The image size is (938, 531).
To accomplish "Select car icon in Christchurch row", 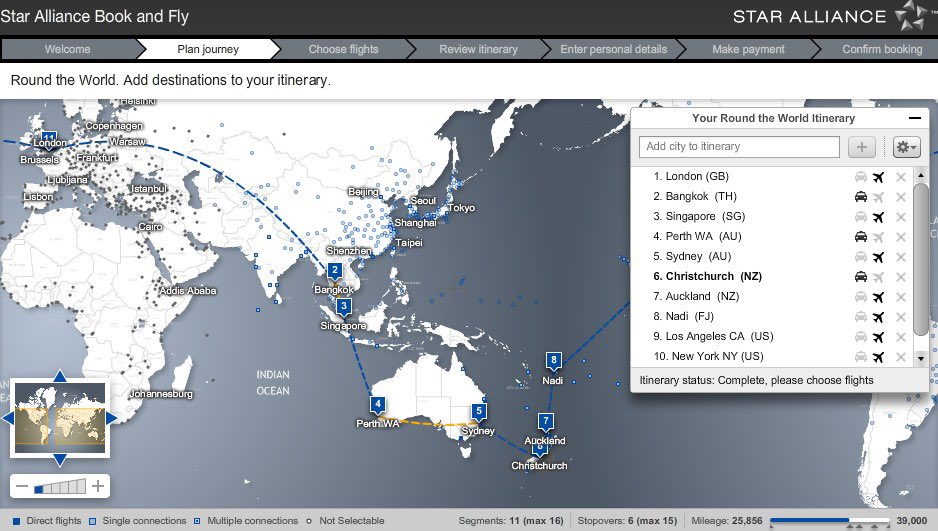I will click(x=861, y=277).
